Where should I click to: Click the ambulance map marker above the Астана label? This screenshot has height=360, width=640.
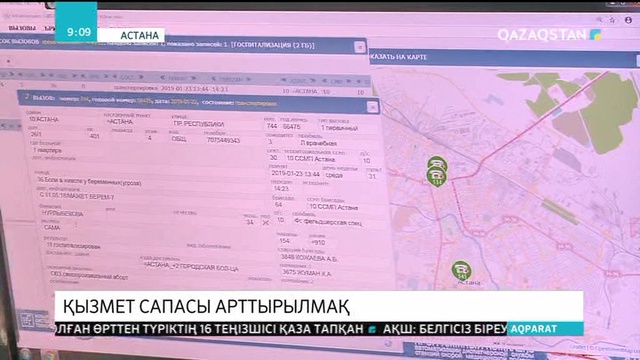[x=461, y=271]
